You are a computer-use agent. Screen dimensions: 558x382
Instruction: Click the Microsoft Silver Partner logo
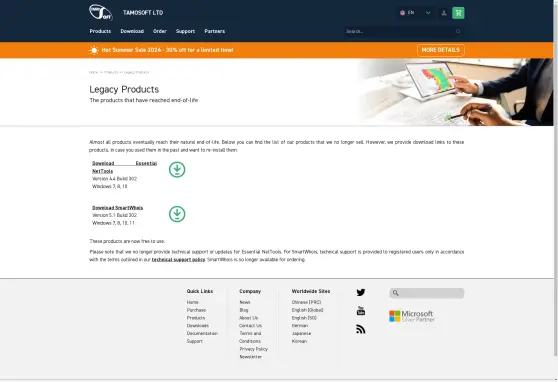pos(412,316)
